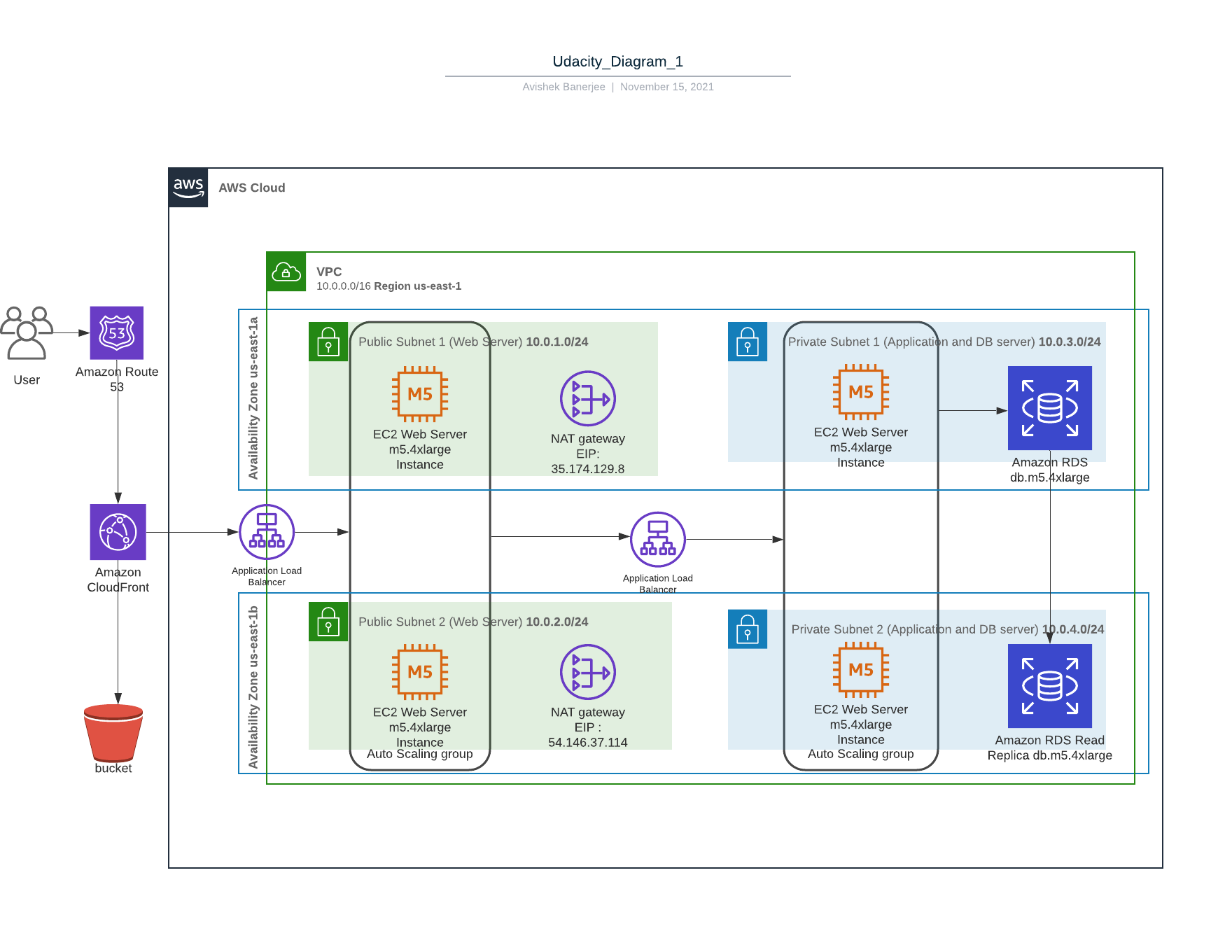Select the Auto Scaling group label in private subnets
This screenshot has height=952, width=1232.
[861, 754]
